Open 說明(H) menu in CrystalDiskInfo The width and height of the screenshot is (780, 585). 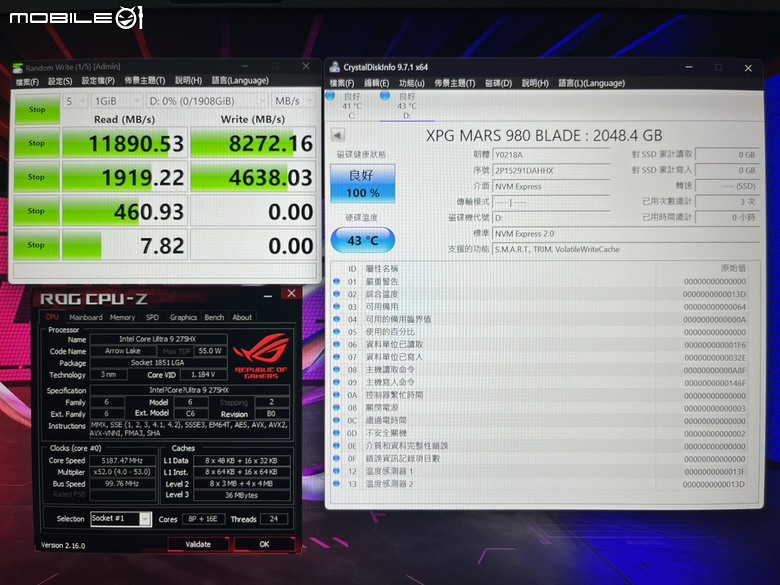[x=535, y=83]
